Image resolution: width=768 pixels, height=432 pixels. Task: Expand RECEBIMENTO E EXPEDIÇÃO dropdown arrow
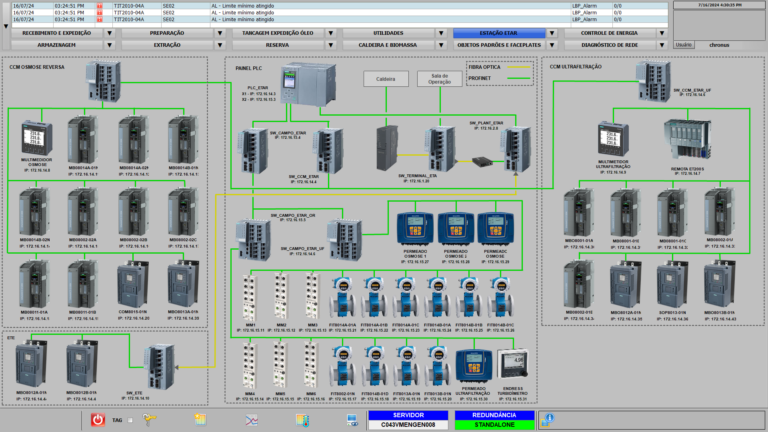[110, 33]
